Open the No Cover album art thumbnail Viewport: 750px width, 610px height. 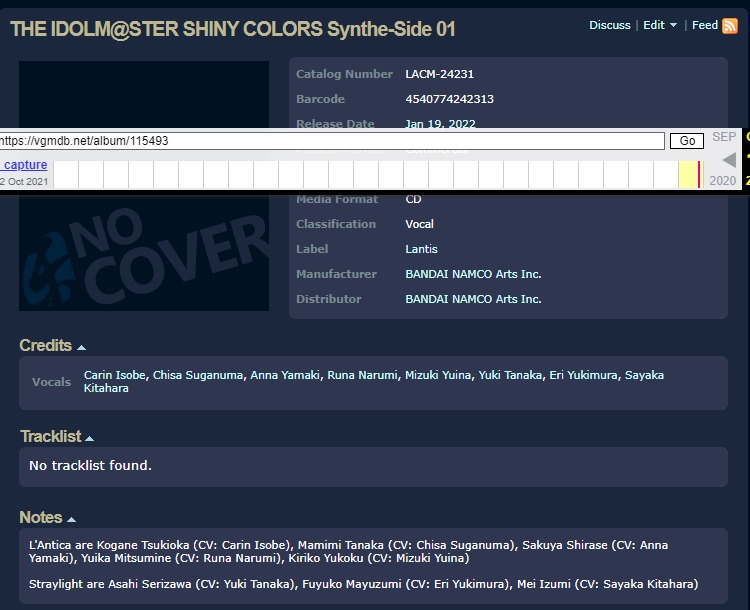point(144,186)
